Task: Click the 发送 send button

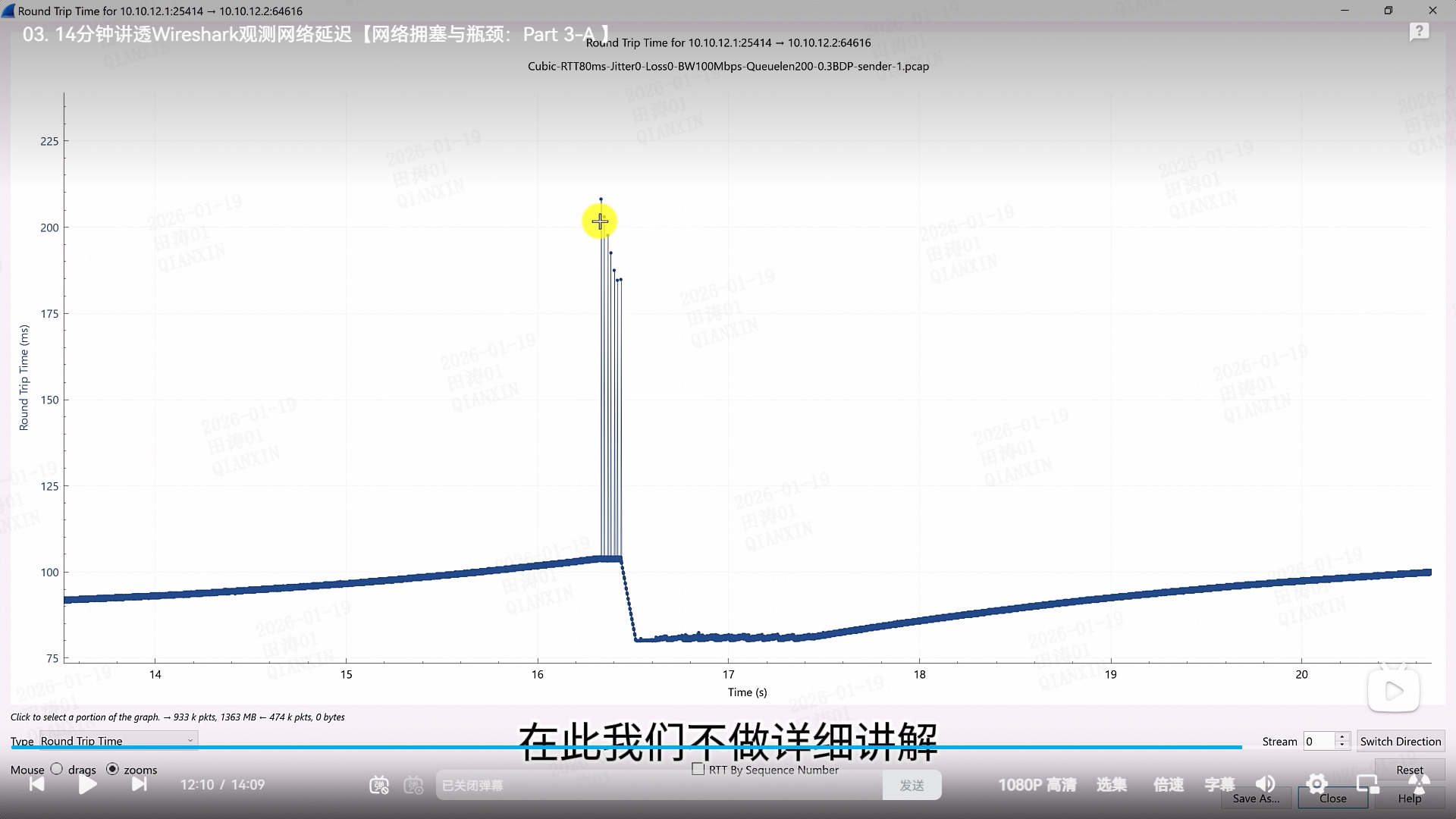Action: pos(912,786)
